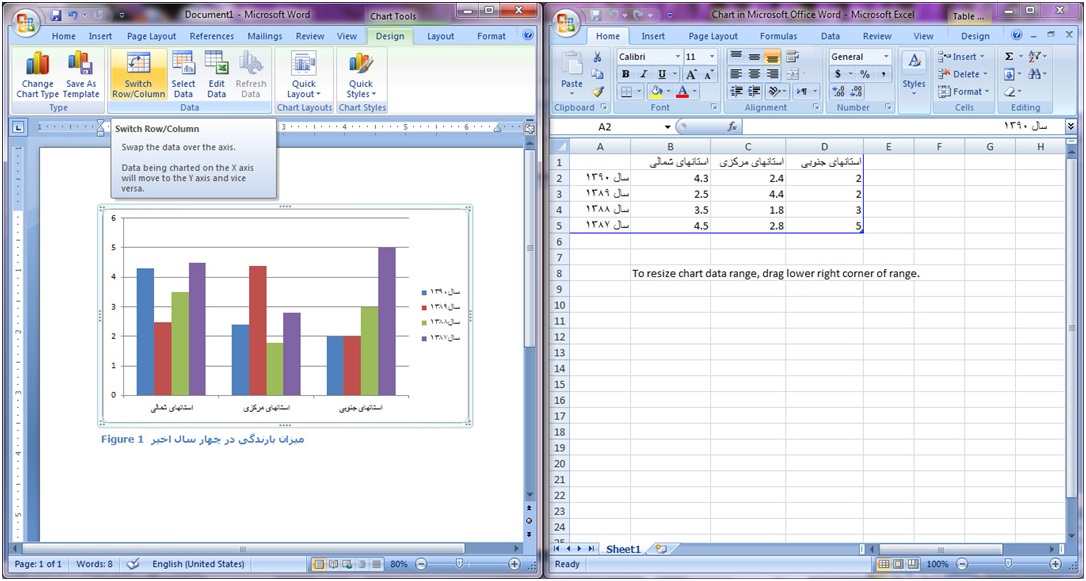Click Increase Font Size icon in Excel
This screenshot has width=1086, height=581.
tap(691, 74)
